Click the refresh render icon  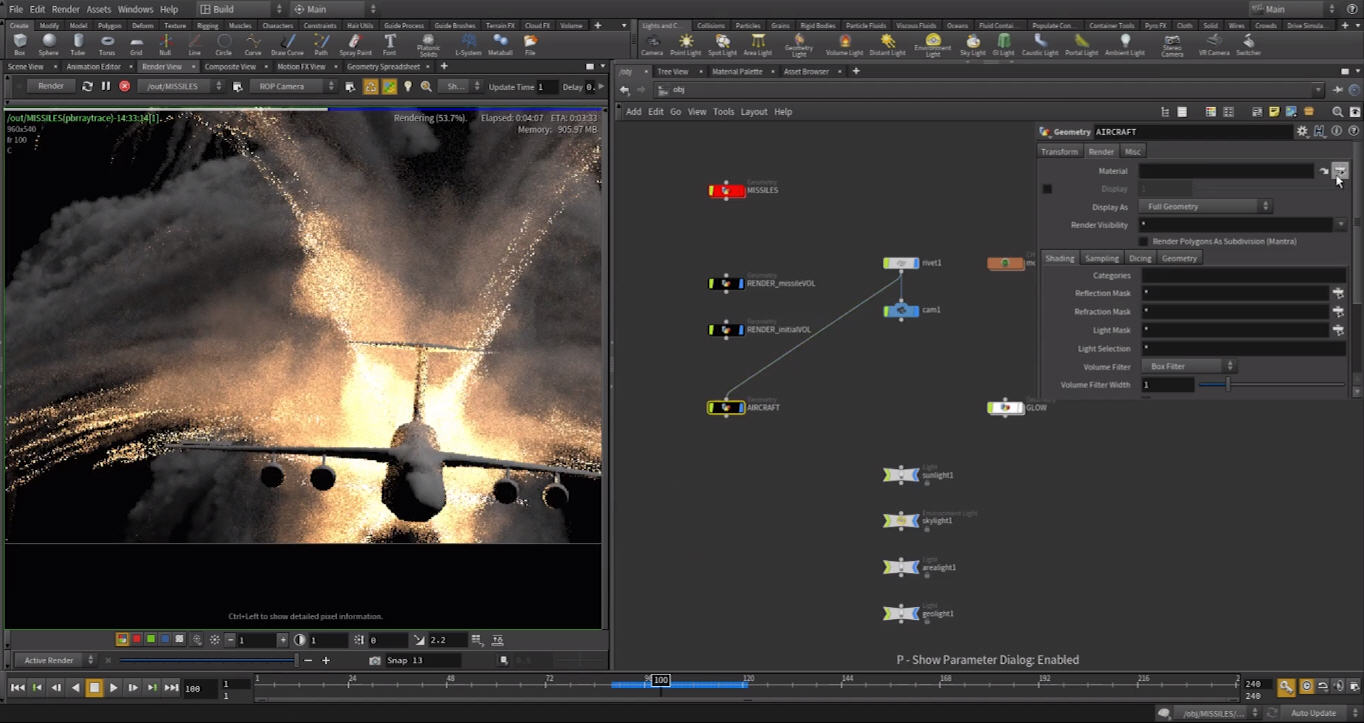pyautogui.click(x=87, y=86)
